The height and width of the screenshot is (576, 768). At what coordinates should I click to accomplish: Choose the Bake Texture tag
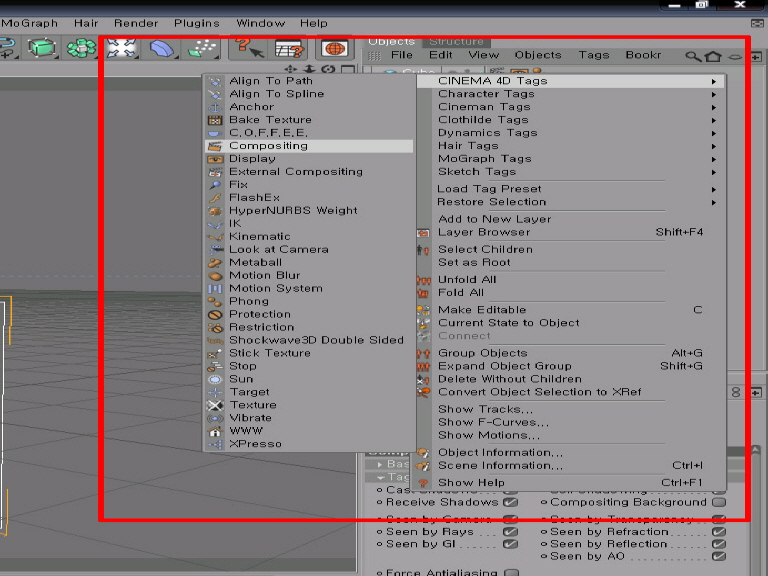tap(309, 120)
